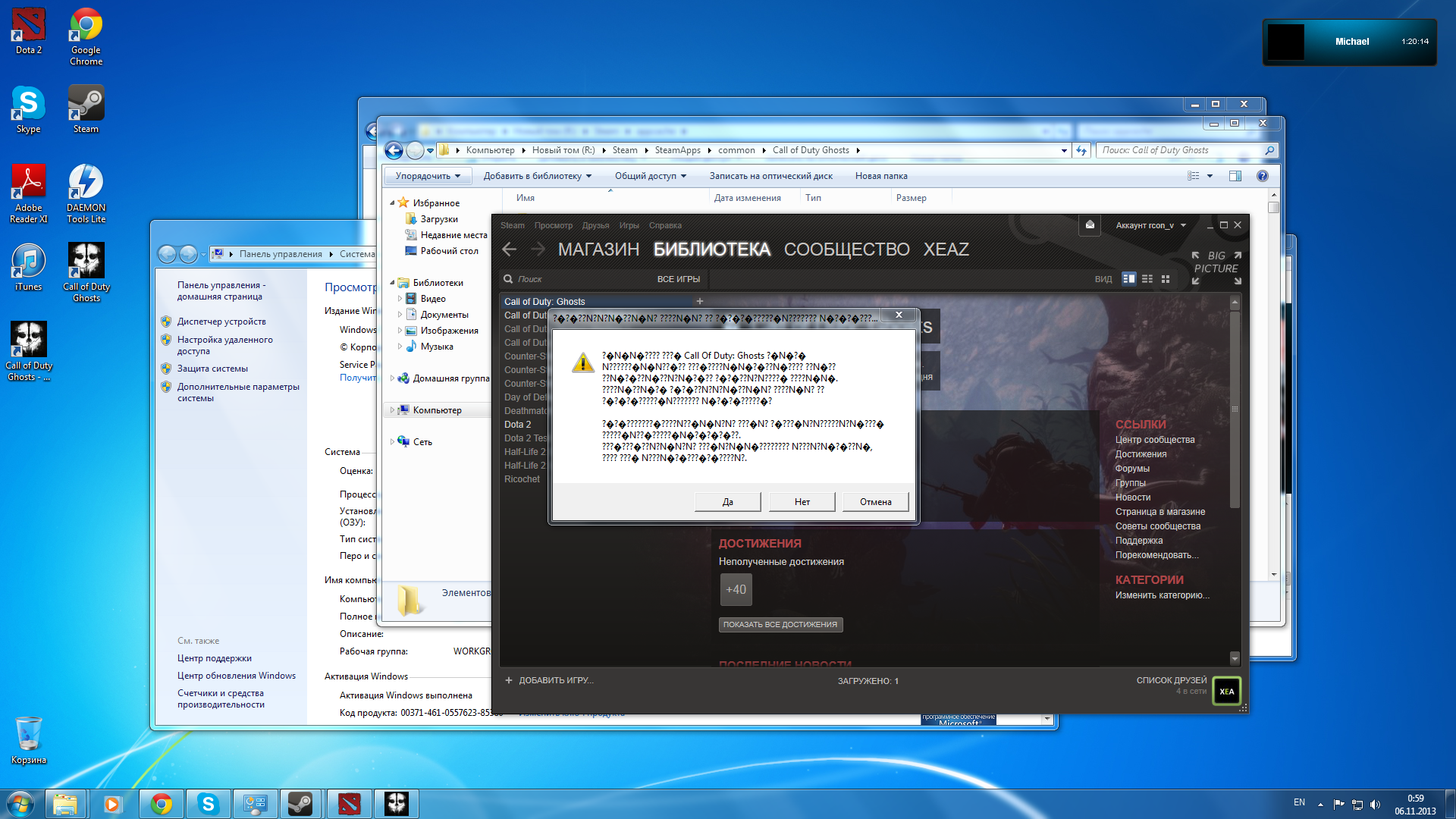Open Steam desktop shortcut
Screen dimensions: 1456x819
point(86,110)
